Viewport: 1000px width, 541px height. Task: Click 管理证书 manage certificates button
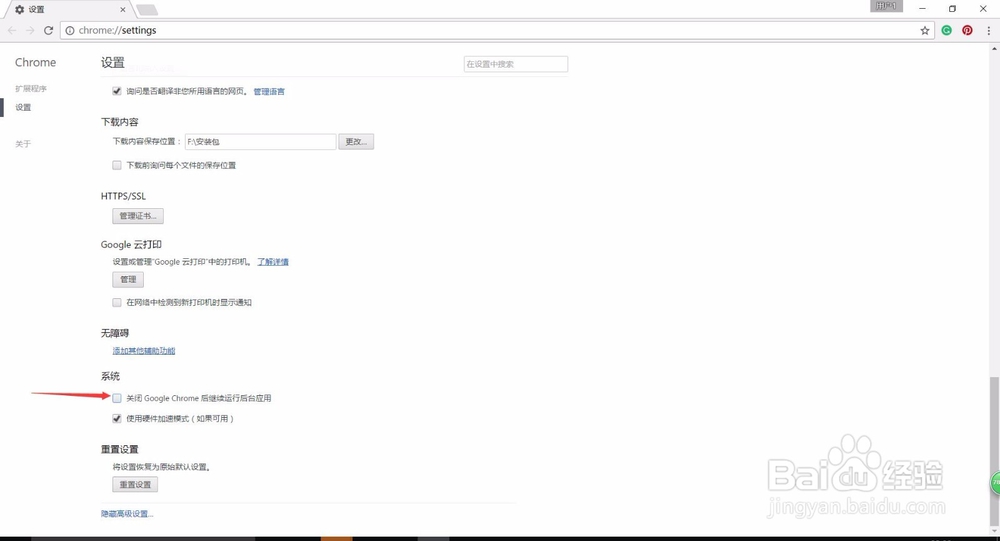point(138,216)
